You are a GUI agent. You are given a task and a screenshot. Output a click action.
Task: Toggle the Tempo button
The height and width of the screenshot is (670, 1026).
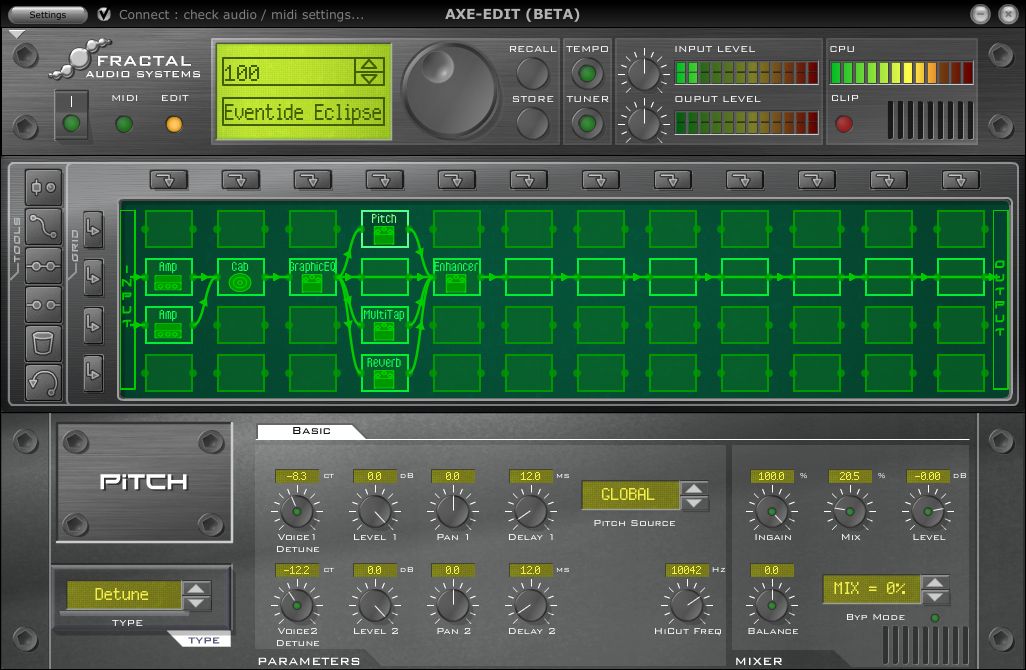[587, 73]
